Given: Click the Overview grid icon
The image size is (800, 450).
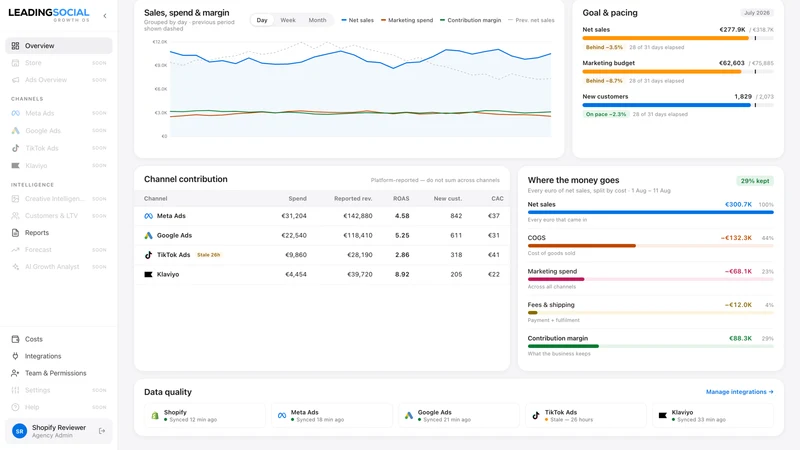Looking at the screenshot, I should tap(15, 45).
